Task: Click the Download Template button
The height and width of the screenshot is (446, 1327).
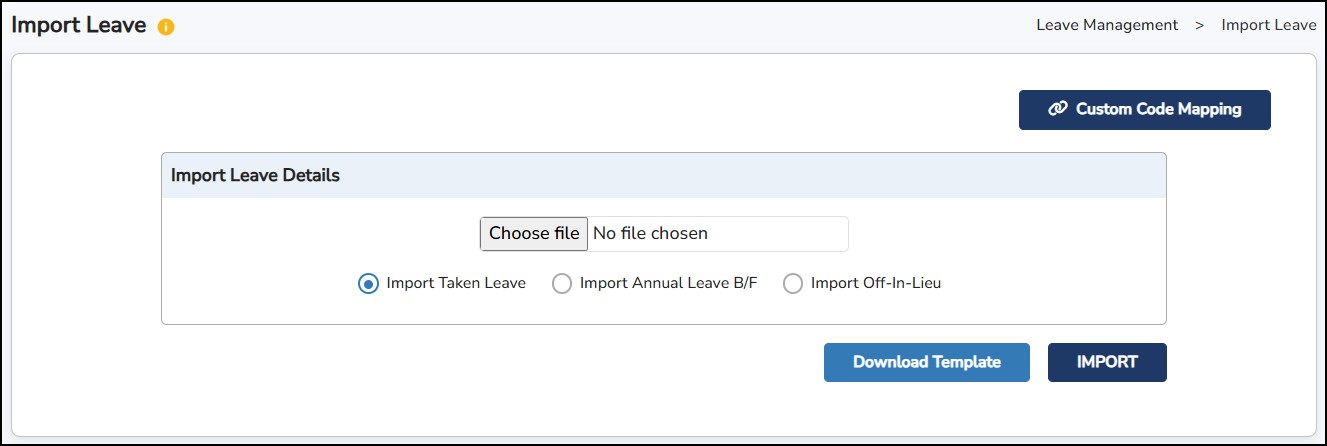Action: [x=926, y=362]
